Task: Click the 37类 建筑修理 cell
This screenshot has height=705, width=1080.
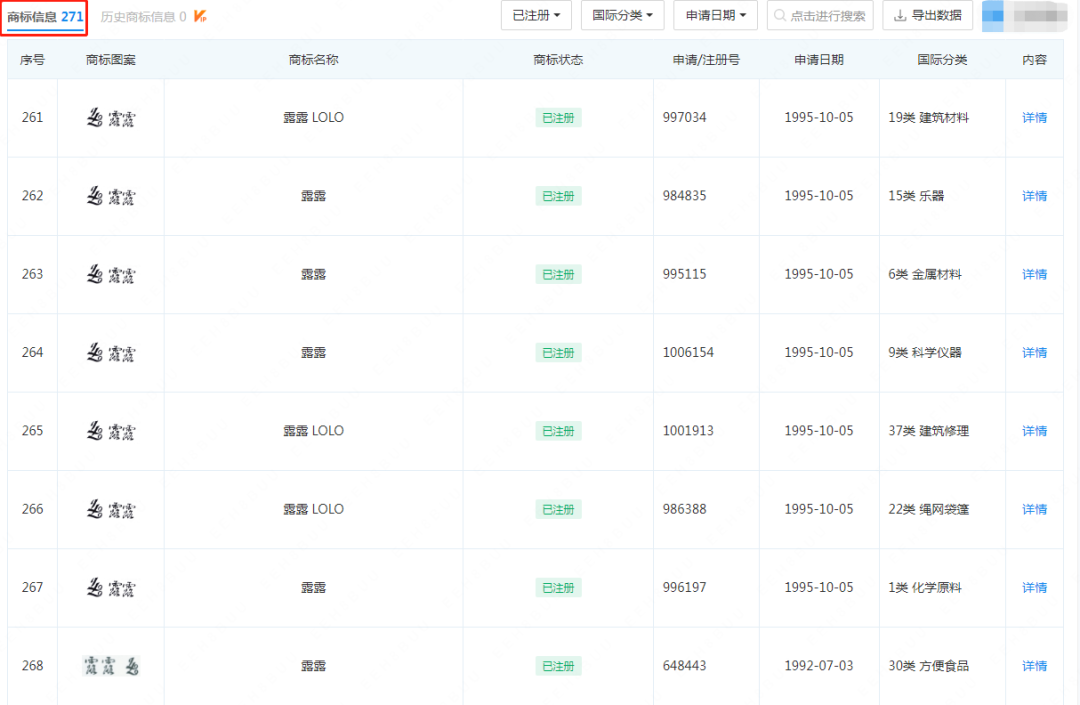Action: pyautogui.click(x=928, y=431)
